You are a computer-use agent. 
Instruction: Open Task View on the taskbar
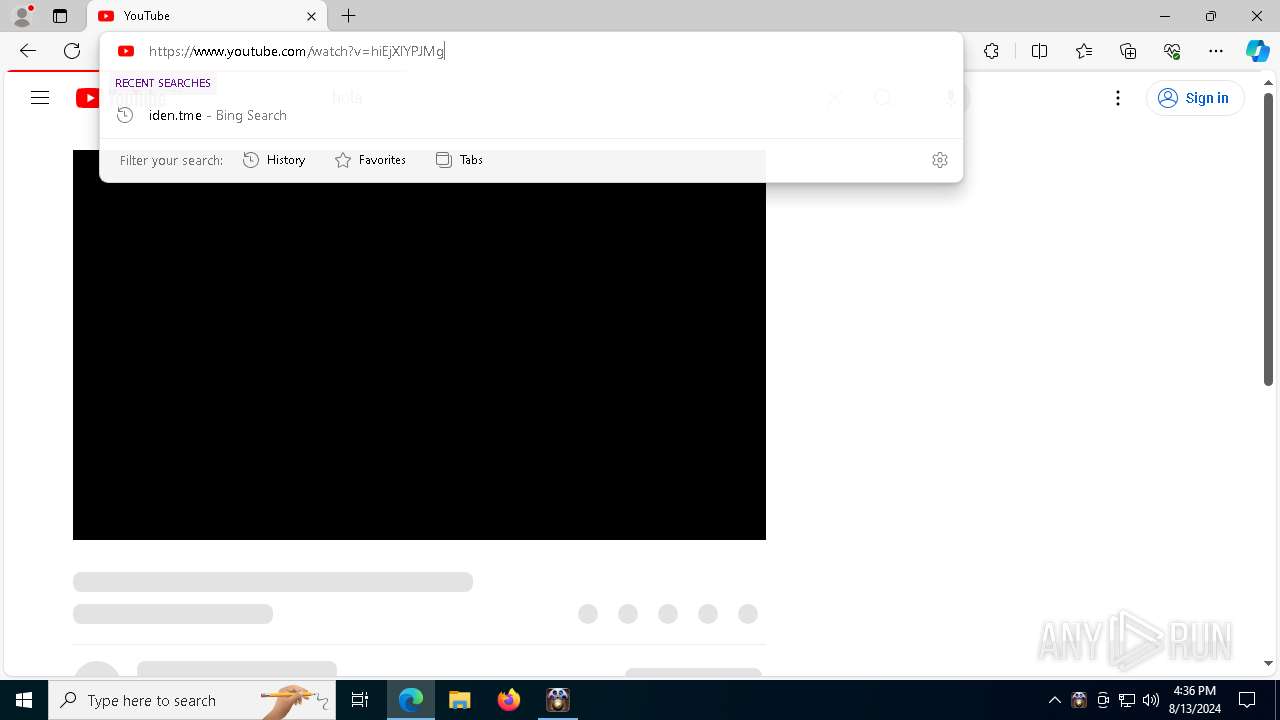(360, 700)
